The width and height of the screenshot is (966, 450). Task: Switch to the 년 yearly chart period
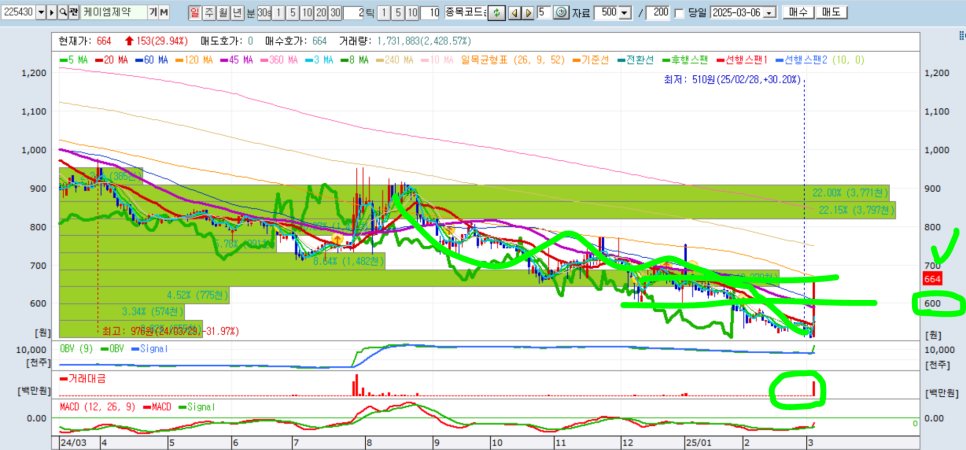click(x=237, y=12)
